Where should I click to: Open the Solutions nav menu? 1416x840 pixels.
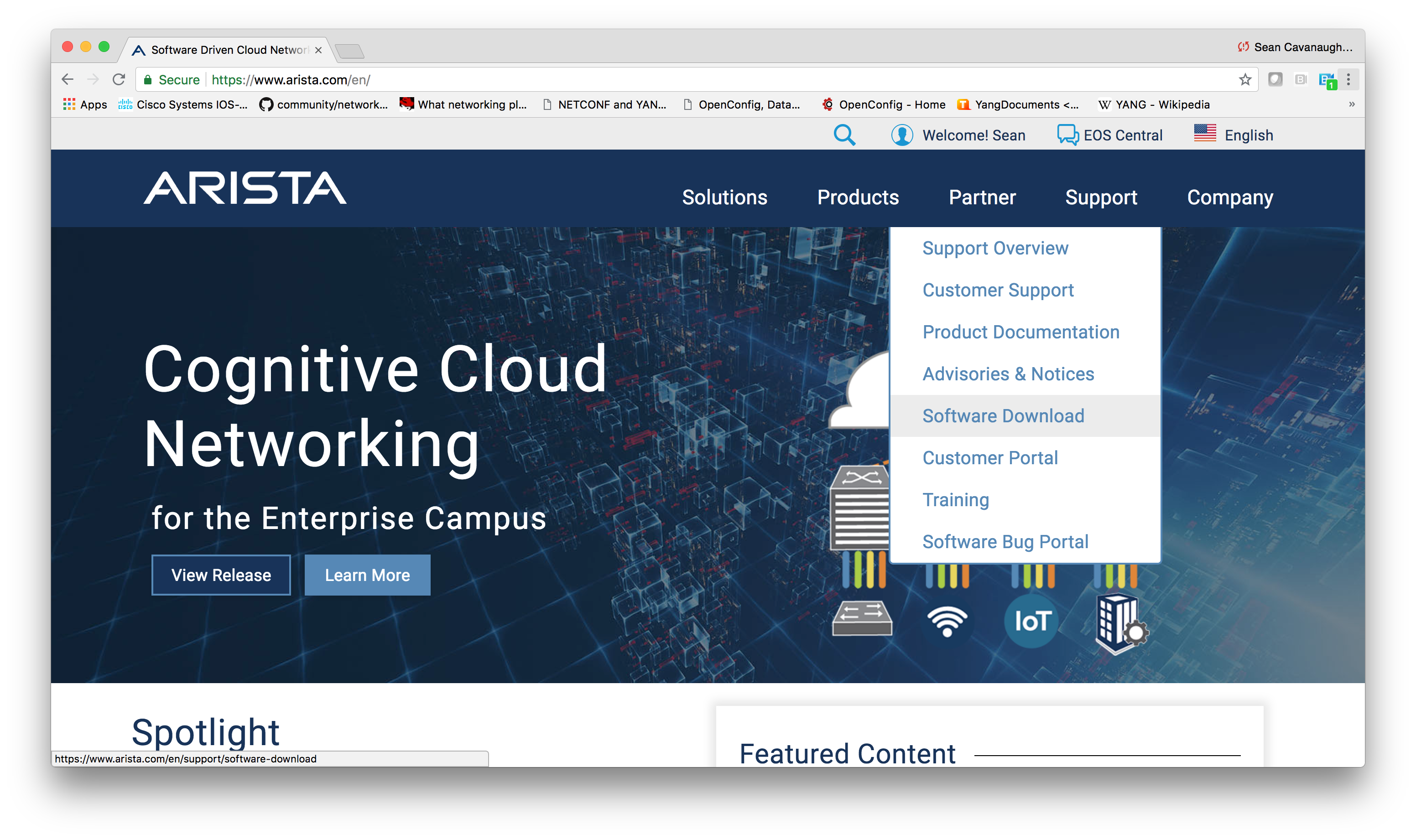click(724, 197)
